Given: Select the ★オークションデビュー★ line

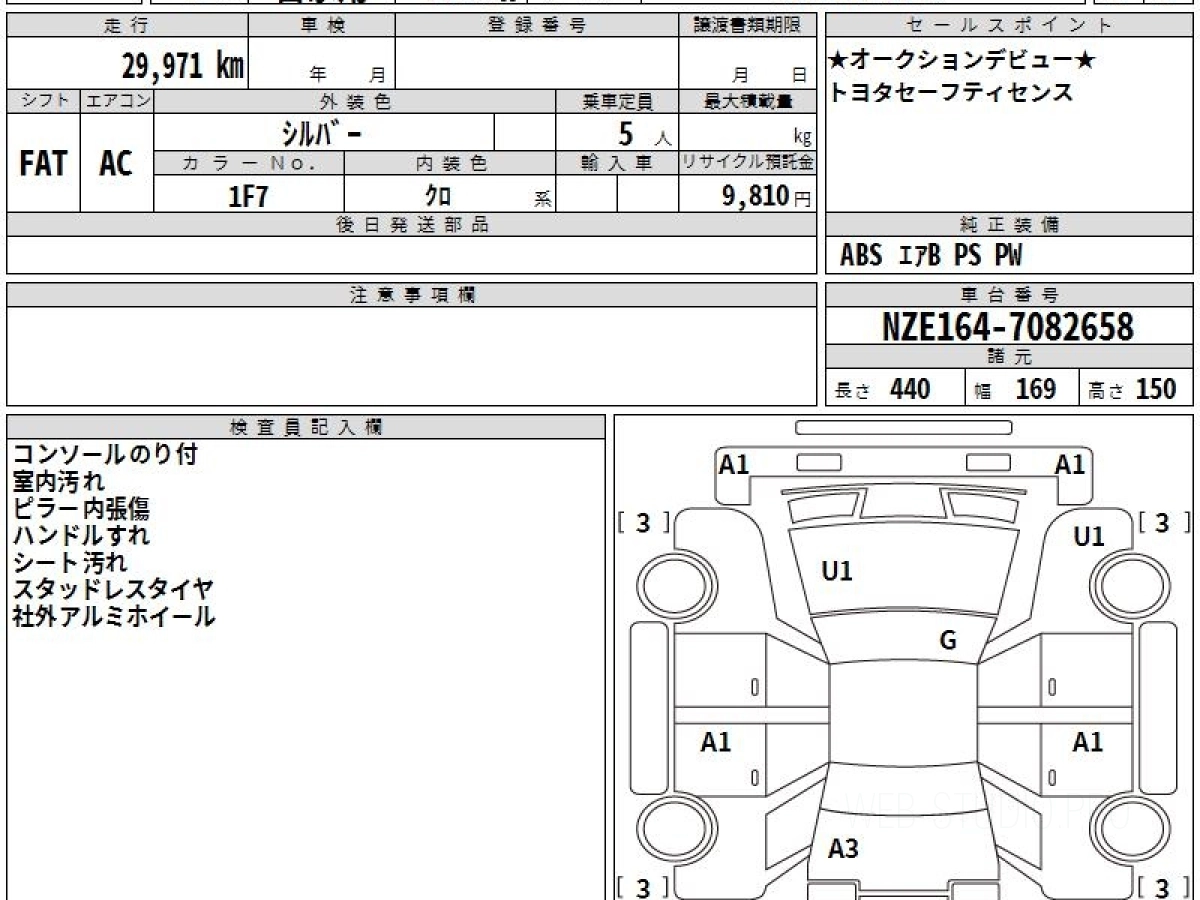Looking at the screenshot, I should (961, 61).
